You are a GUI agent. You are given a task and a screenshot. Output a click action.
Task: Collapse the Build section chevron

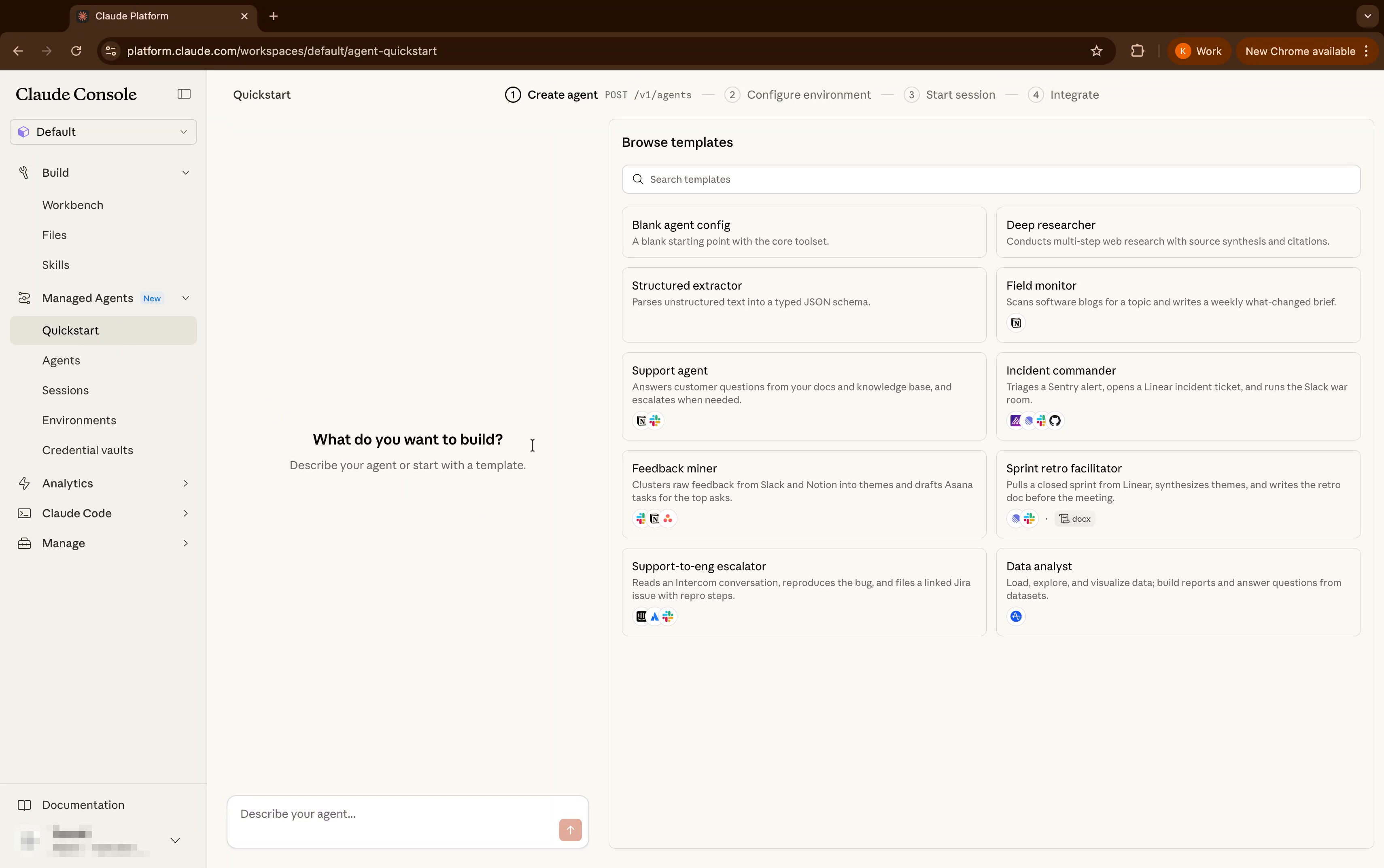pos(185,173)
